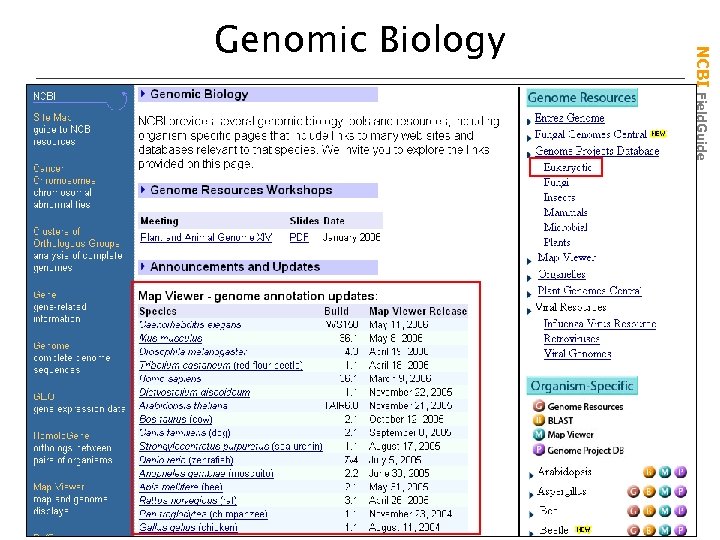Open Bee BLAST via orange B icon

(649, 511)
